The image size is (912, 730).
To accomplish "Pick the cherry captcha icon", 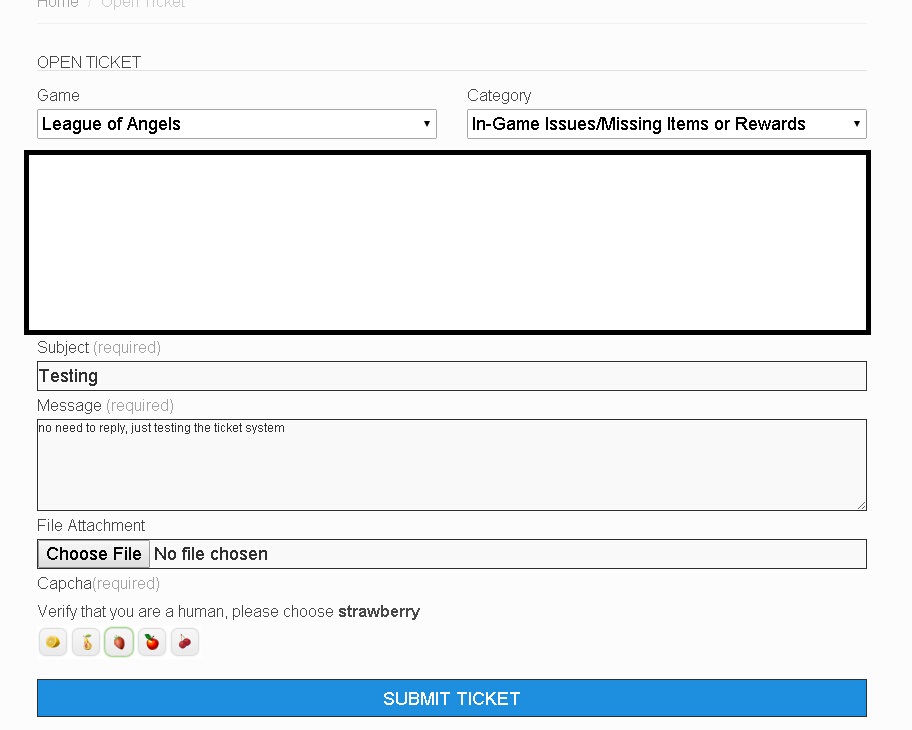I will [x=185, y=642].
